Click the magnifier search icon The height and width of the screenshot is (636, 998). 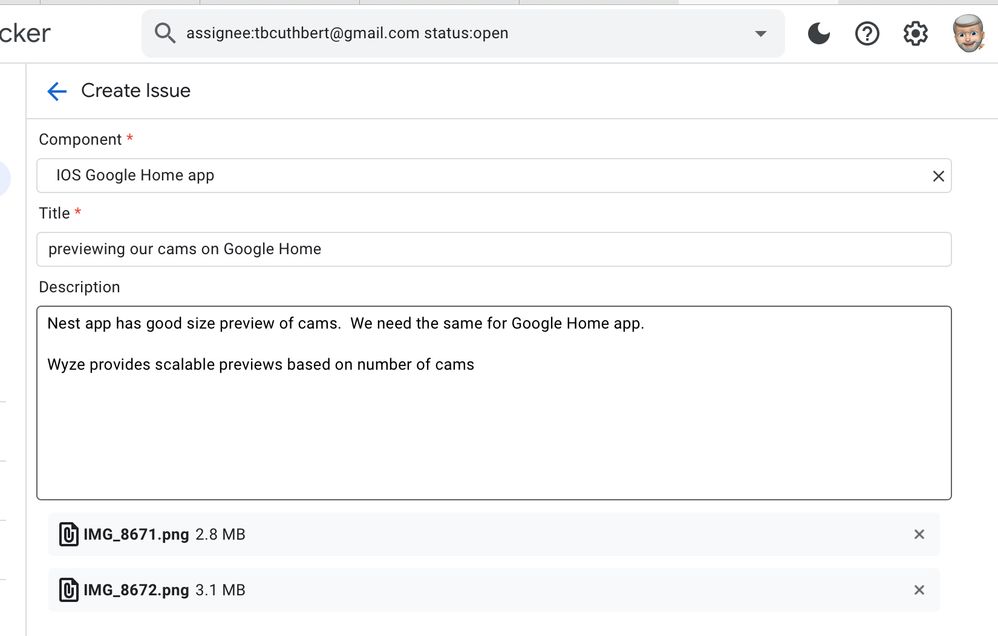[165, 34]
